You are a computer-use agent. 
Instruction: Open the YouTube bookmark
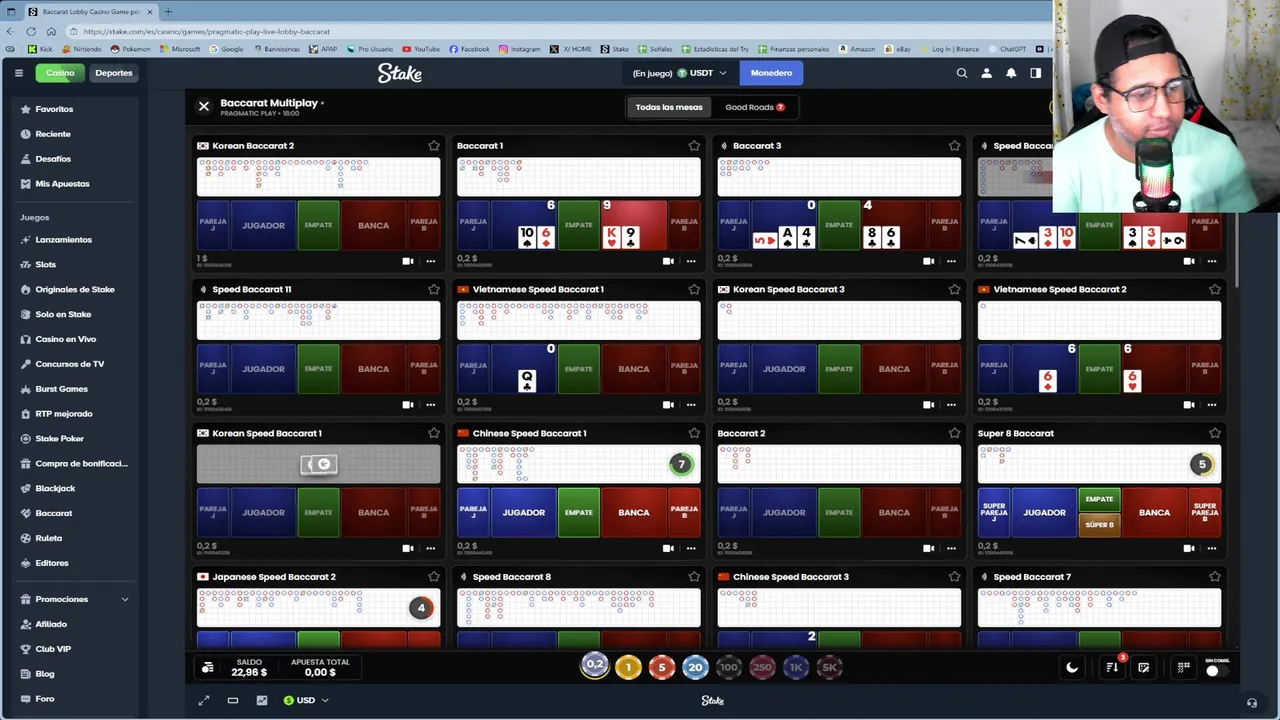(x=421, y=49)
